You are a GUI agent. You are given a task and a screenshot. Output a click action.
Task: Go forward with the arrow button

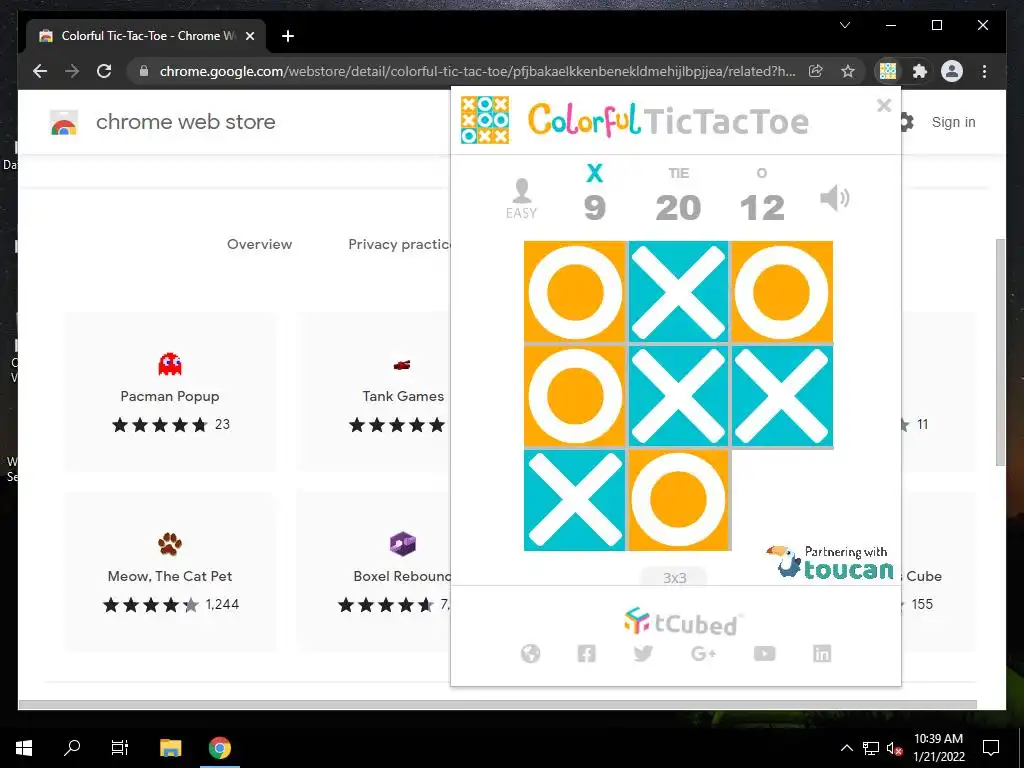pos(72,71)
